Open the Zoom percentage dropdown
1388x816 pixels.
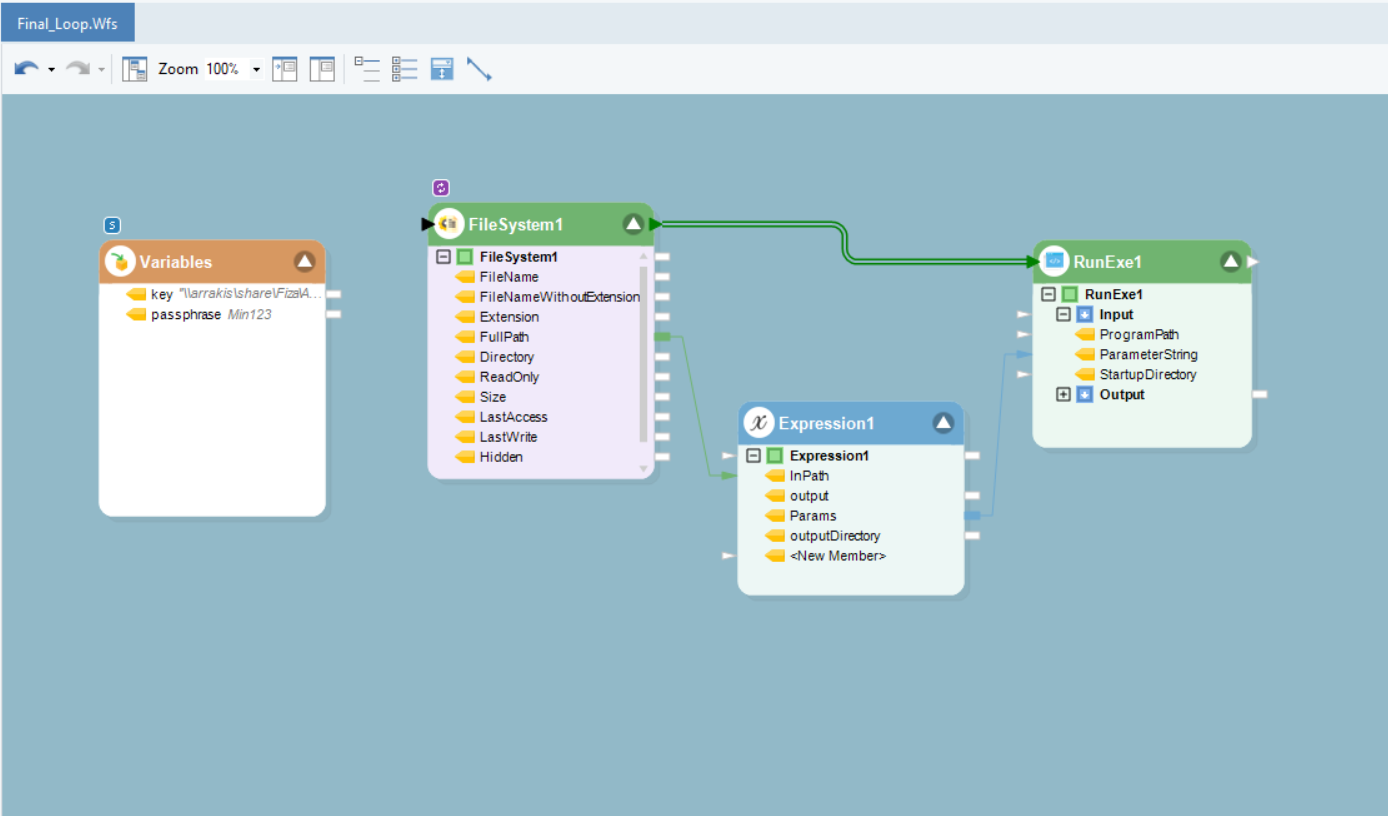tap(256, 69)
